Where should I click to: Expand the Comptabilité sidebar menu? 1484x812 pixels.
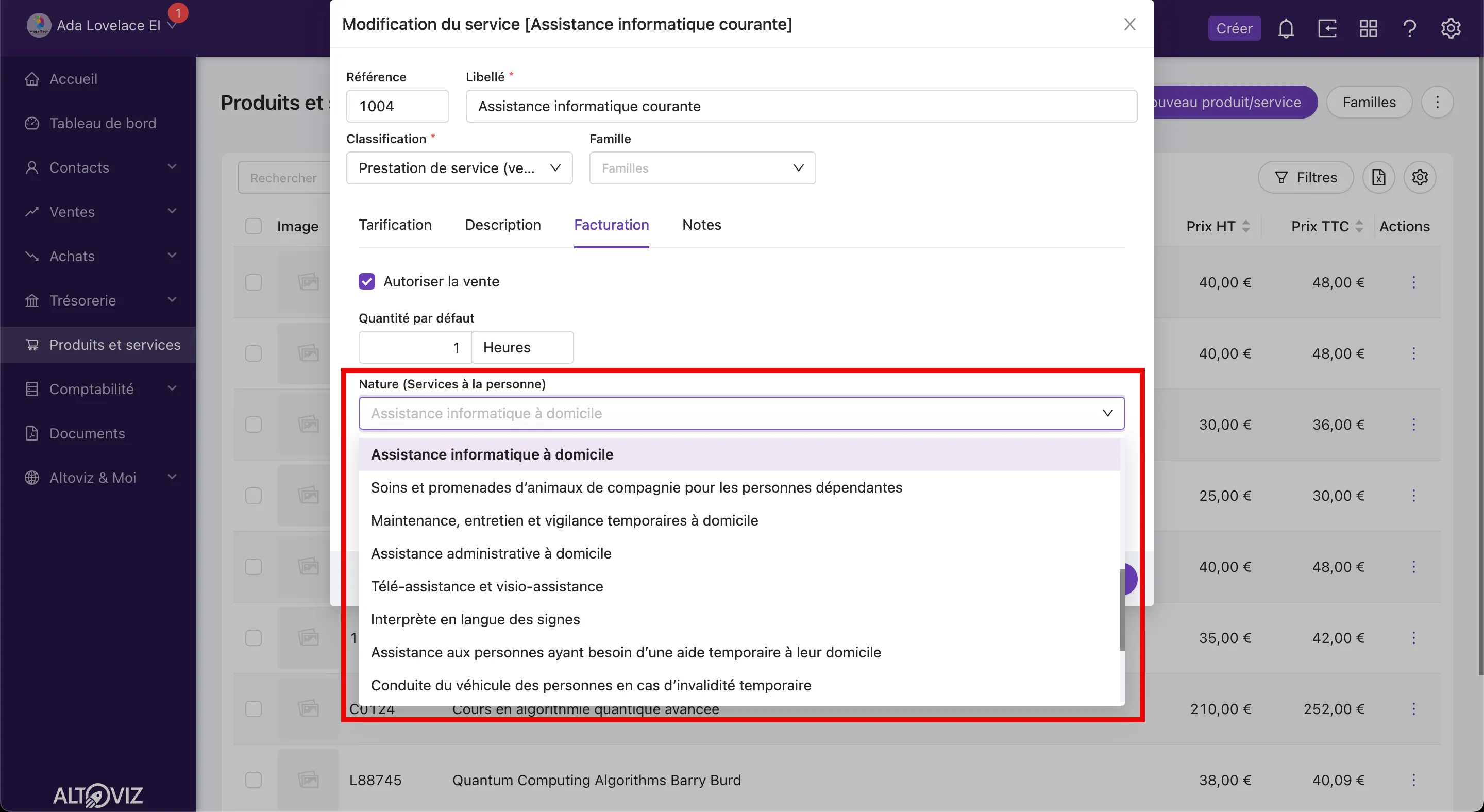pos(172,388)
